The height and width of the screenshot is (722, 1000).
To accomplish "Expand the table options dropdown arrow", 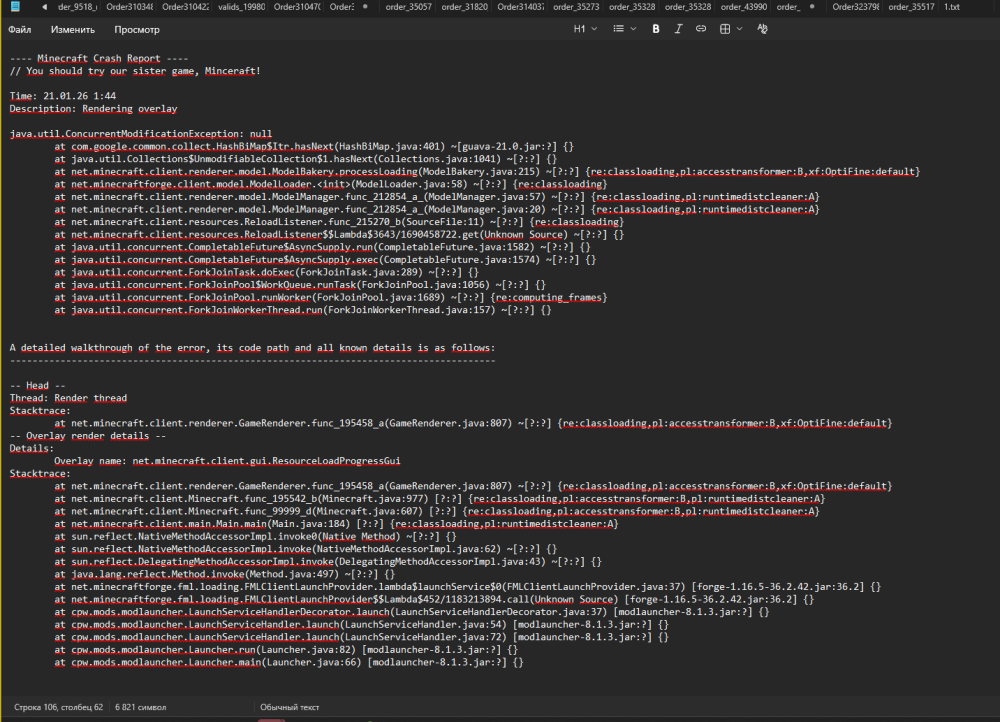I will pos(740,29).
